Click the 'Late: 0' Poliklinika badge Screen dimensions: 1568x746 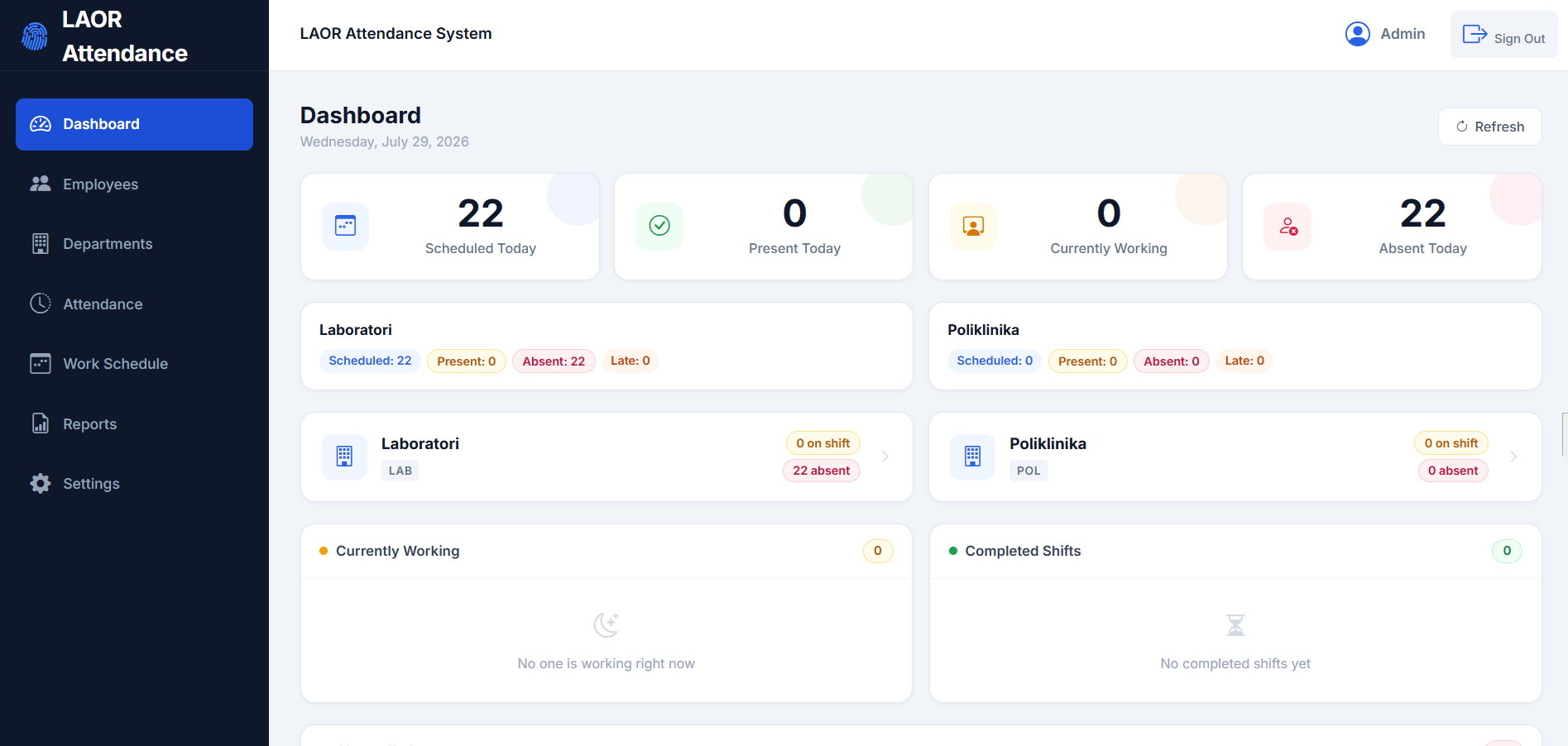coord(1244,361)
